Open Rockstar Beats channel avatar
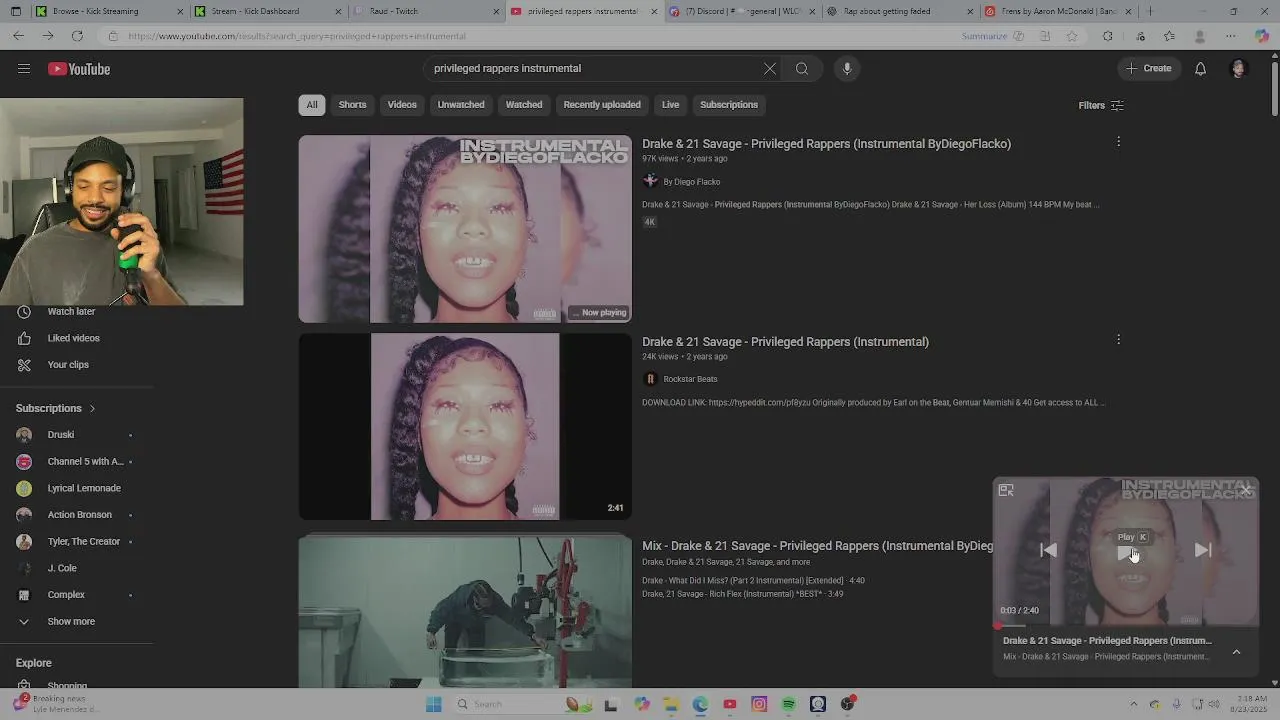The image size is (1280, 720). 650,379
